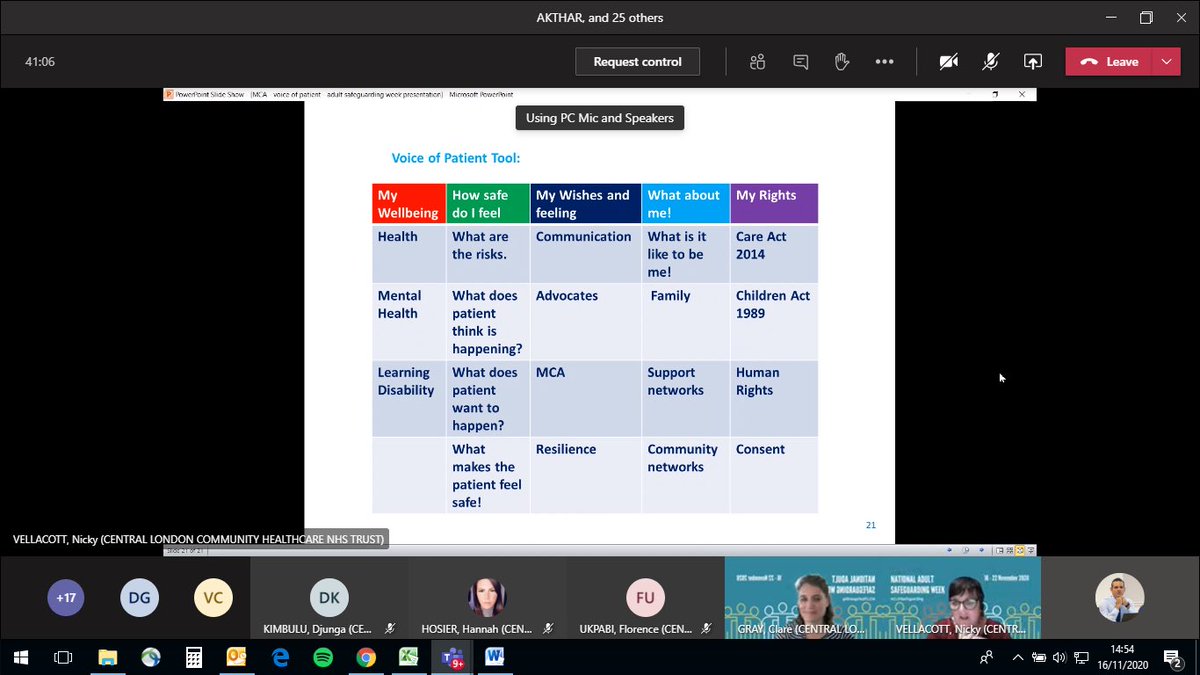Click the 'Communication' table cell
The image size is (1200, 675).
(586, 253)
